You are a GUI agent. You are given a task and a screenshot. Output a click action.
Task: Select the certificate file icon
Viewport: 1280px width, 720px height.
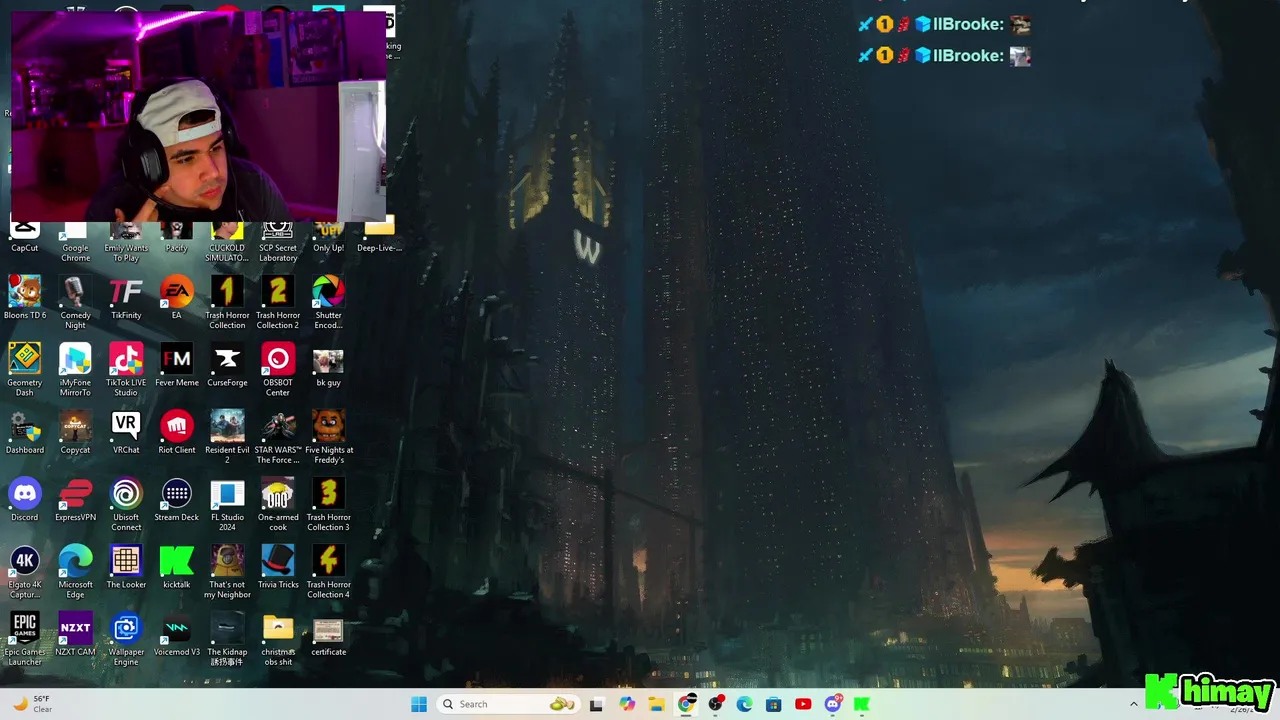click(x=328, y=633)
